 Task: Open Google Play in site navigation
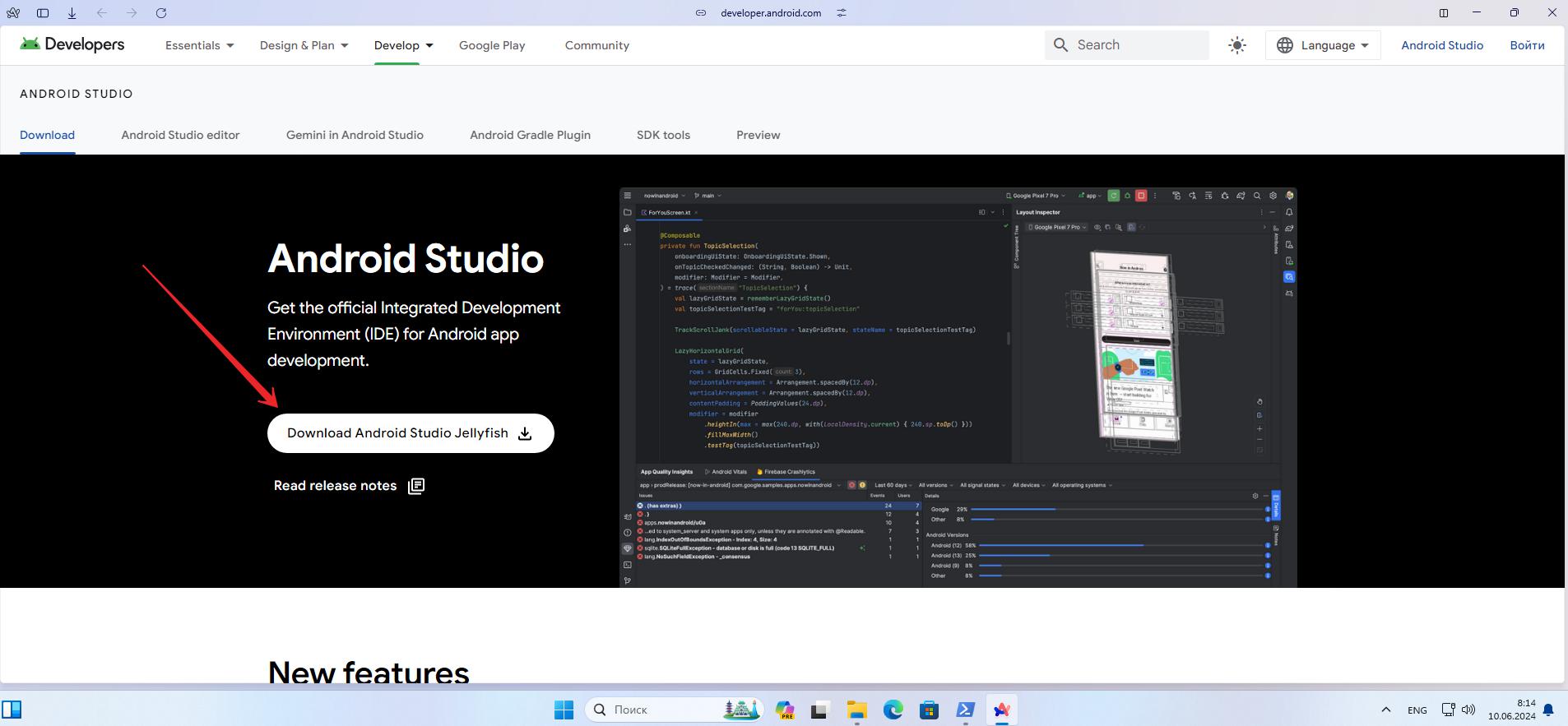click(x=492, y=45)
